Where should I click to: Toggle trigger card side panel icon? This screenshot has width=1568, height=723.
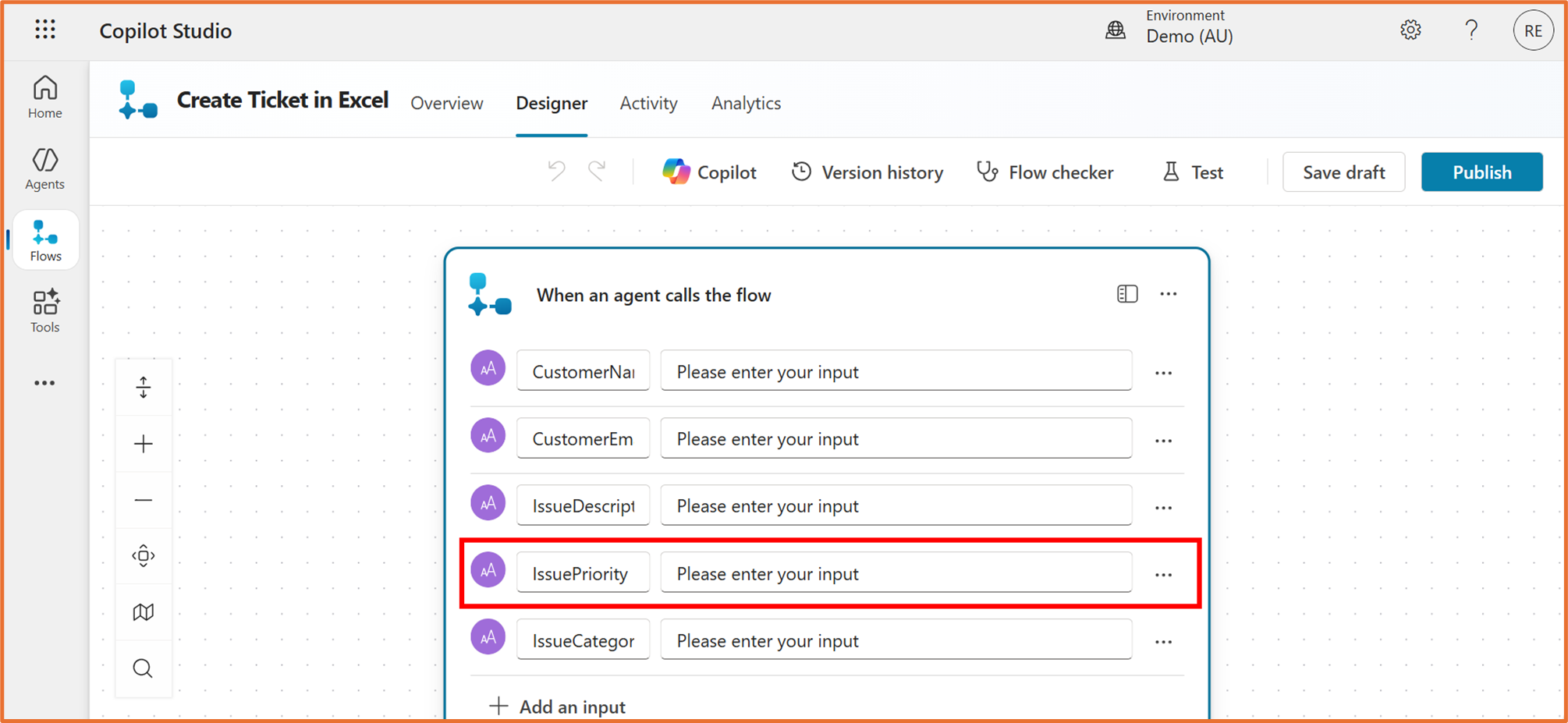click(x=1127, y=294)
